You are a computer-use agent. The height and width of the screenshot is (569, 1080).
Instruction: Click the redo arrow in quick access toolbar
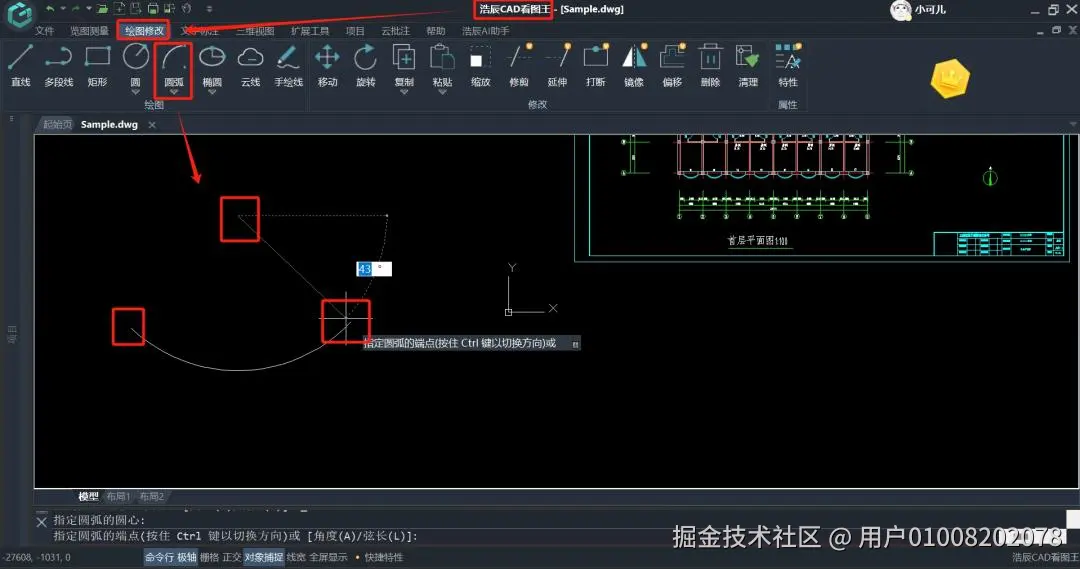(76, 9)
